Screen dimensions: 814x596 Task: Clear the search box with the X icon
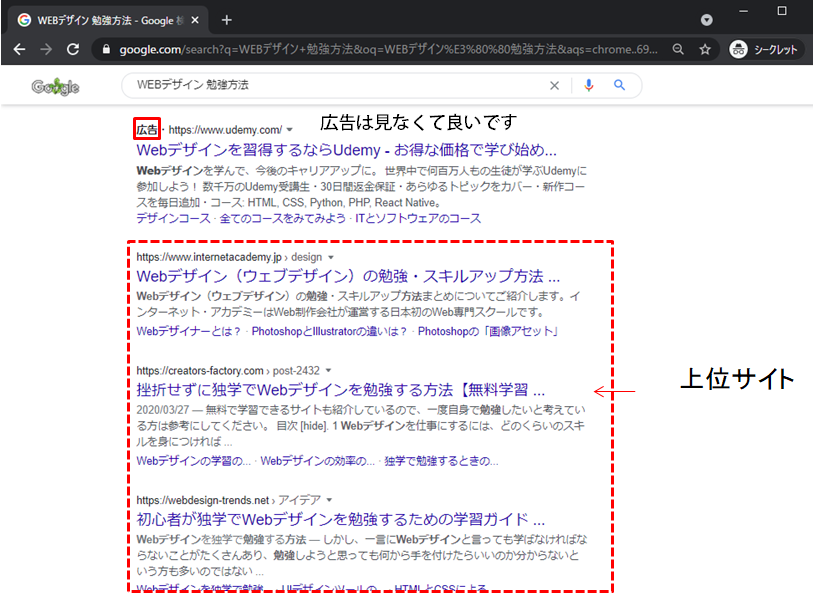554,86
